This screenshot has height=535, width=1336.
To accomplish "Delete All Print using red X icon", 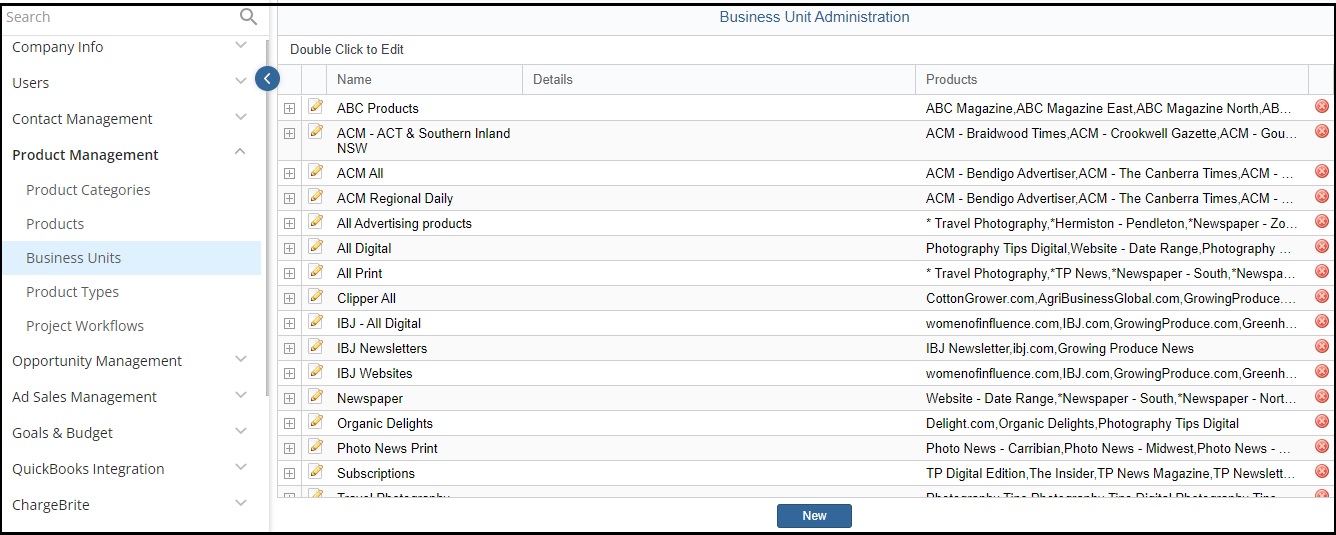I will click(1322, 271).
